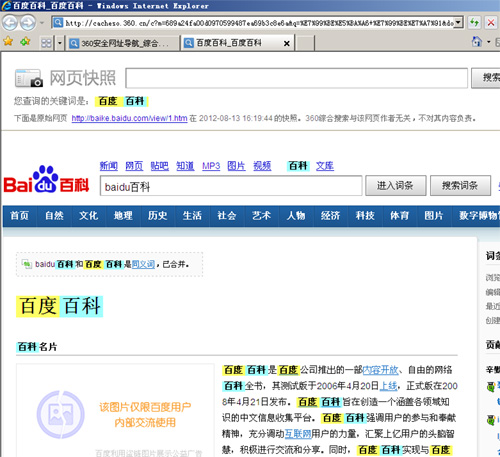Click the Add to Favorites icon
The image size is (500, 457).
coord(25,42)
